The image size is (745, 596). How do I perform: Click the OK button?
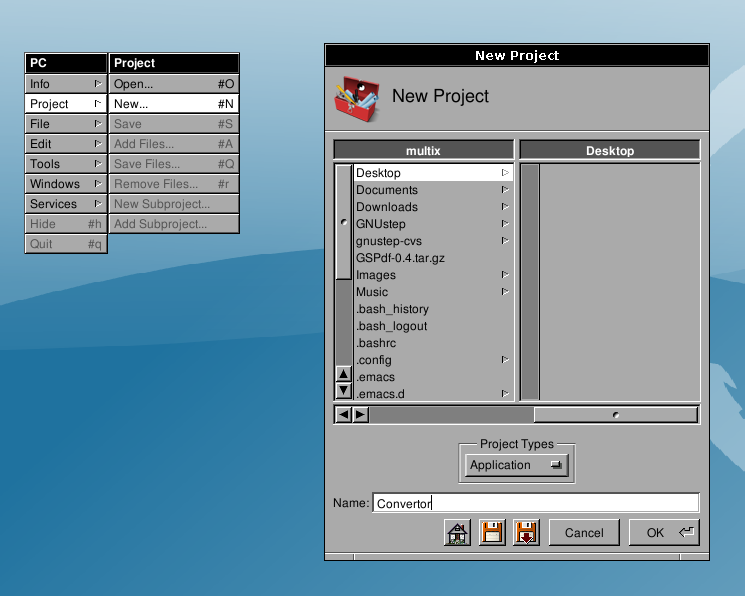(664, 532)
